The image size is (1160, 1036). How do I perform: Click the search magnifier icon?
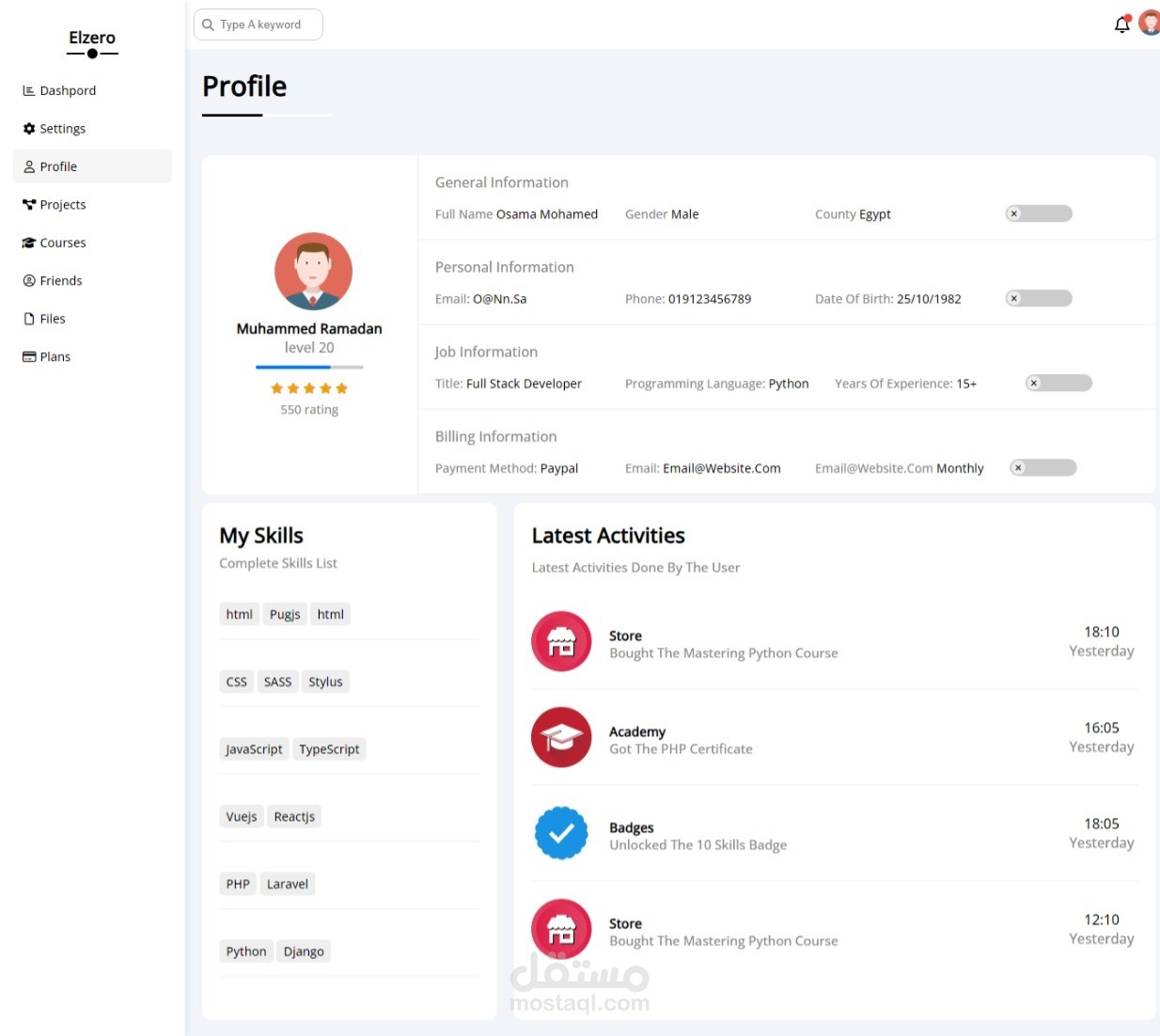pyautogui.click(x=209, y=25)
